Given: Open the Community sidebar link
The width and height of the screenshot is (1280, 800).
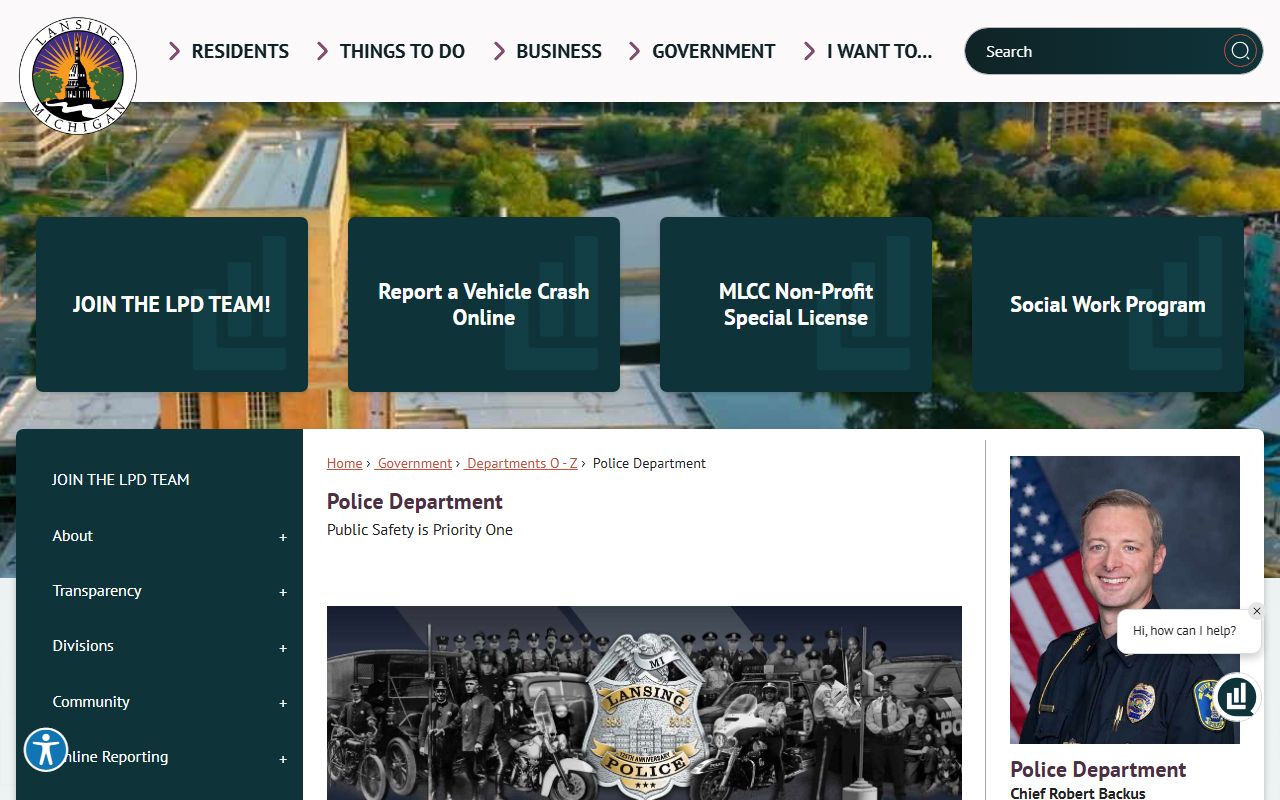Looking at the screenshot, I should click(91, 701).
